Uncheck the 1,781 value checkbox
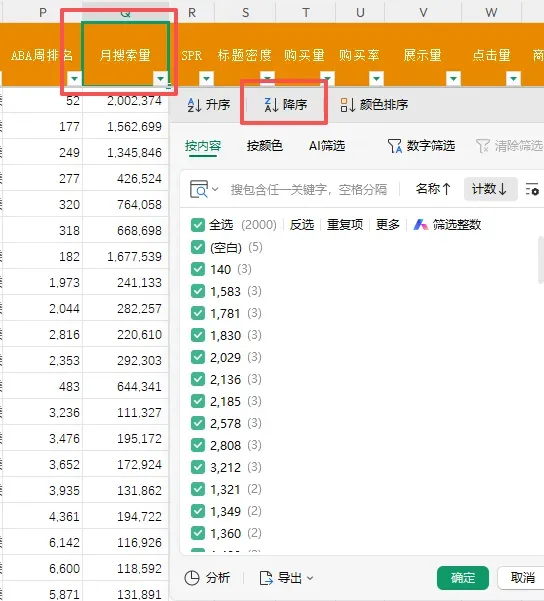The height and width of the screenshot is (601, 544). (198, 314)
